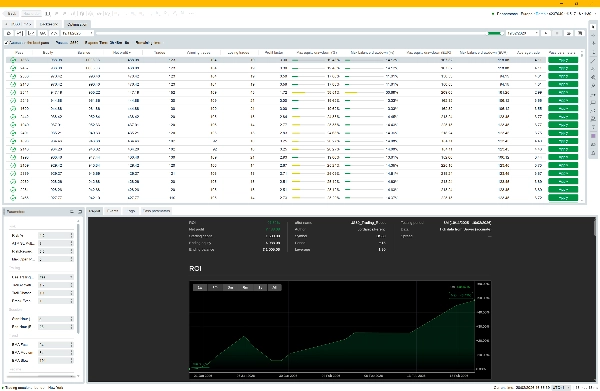Click the play icon button beside progress dropdown
600x391 pixels.
[x=546, y=33]
